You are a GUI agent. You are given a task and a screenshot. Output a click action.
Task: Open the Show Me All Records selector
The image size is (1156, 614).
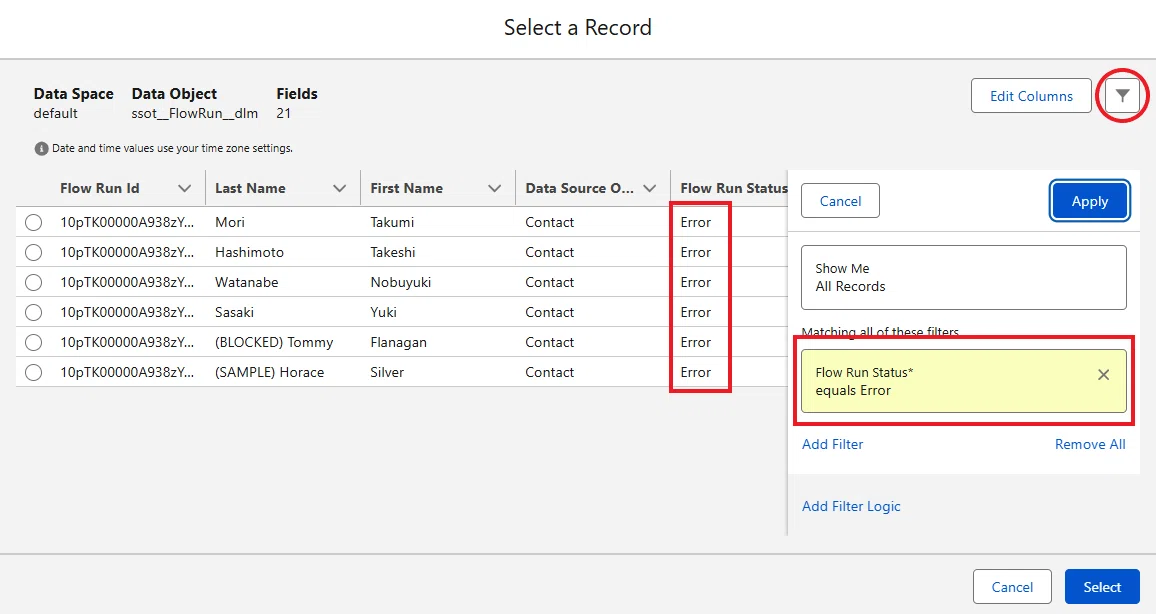(x=964, y=277)
